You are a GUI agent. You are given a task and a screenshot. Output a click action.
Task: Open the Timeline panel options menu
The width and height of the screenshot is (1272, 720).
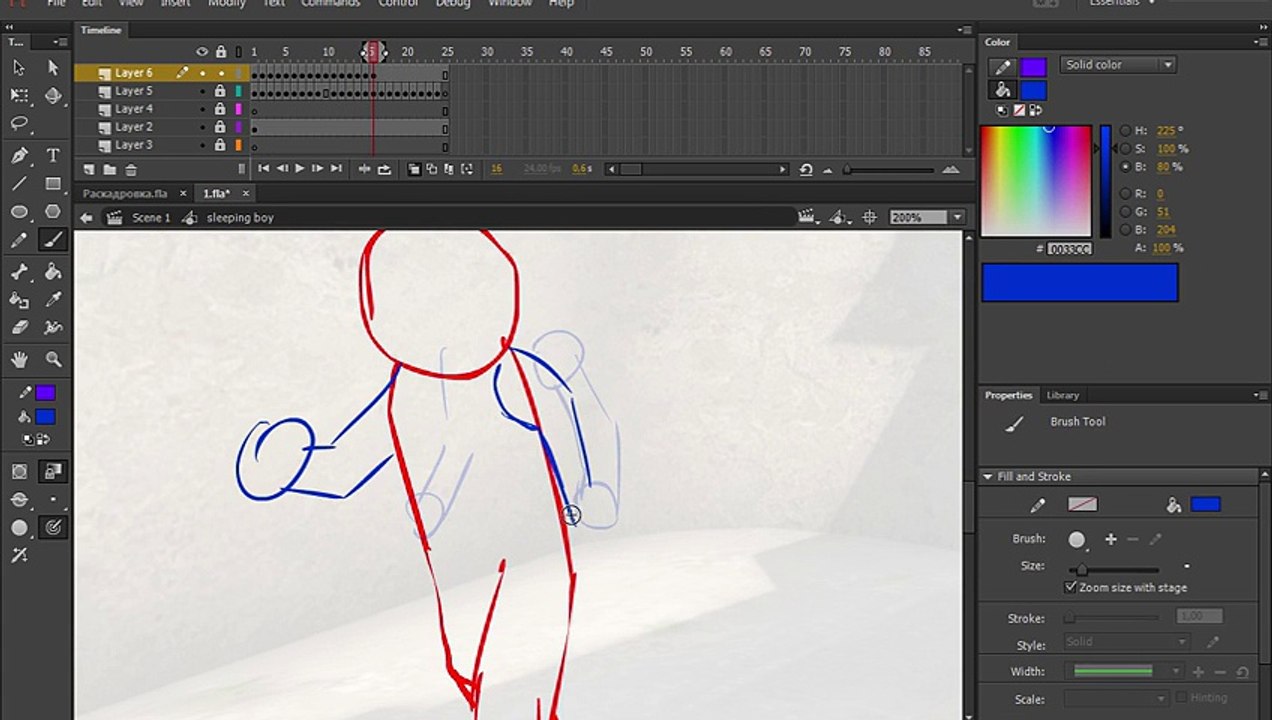(x=963, y=31)
